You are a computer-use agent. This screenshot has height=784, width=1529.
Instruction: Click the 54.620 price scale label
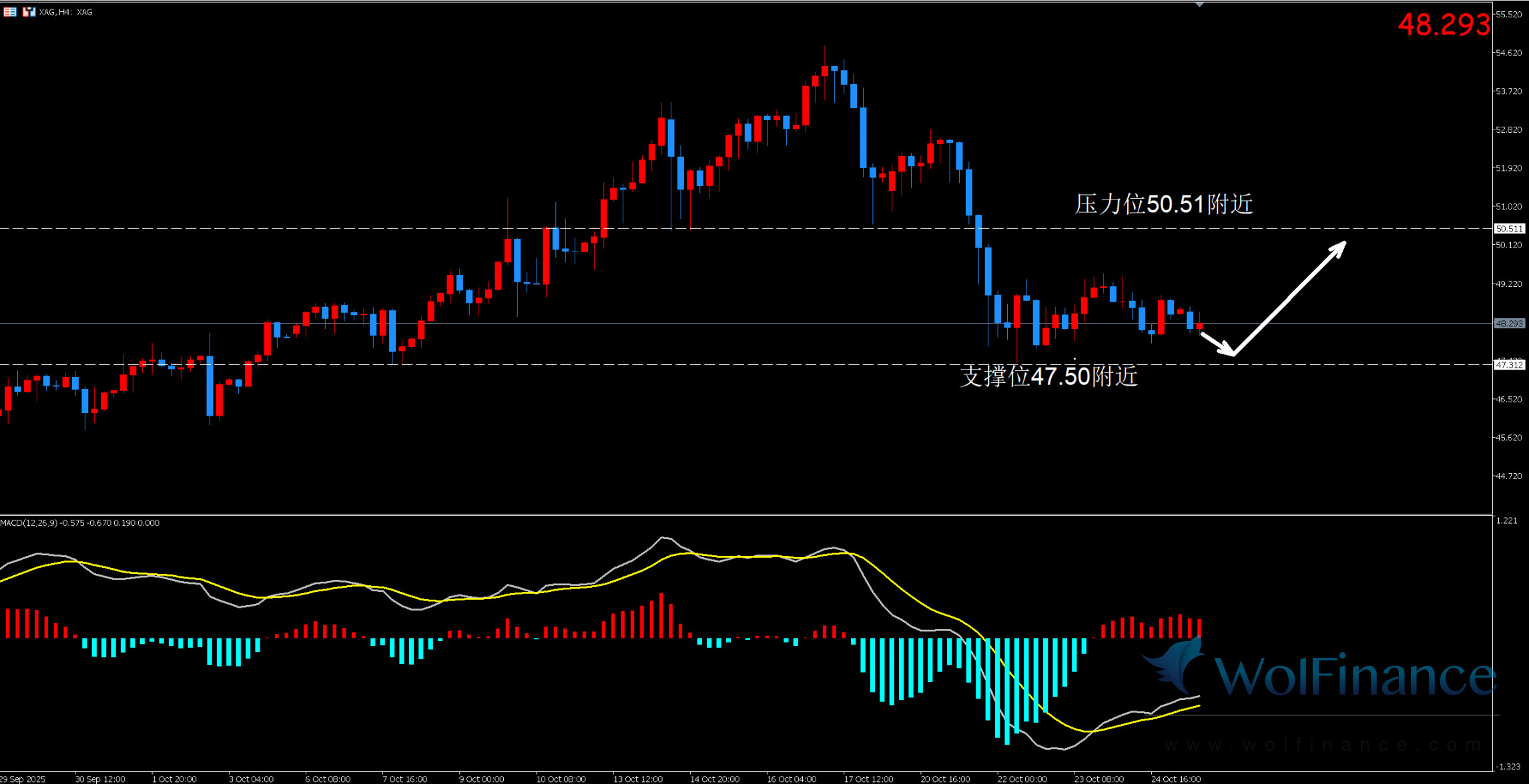point(1509,53)
